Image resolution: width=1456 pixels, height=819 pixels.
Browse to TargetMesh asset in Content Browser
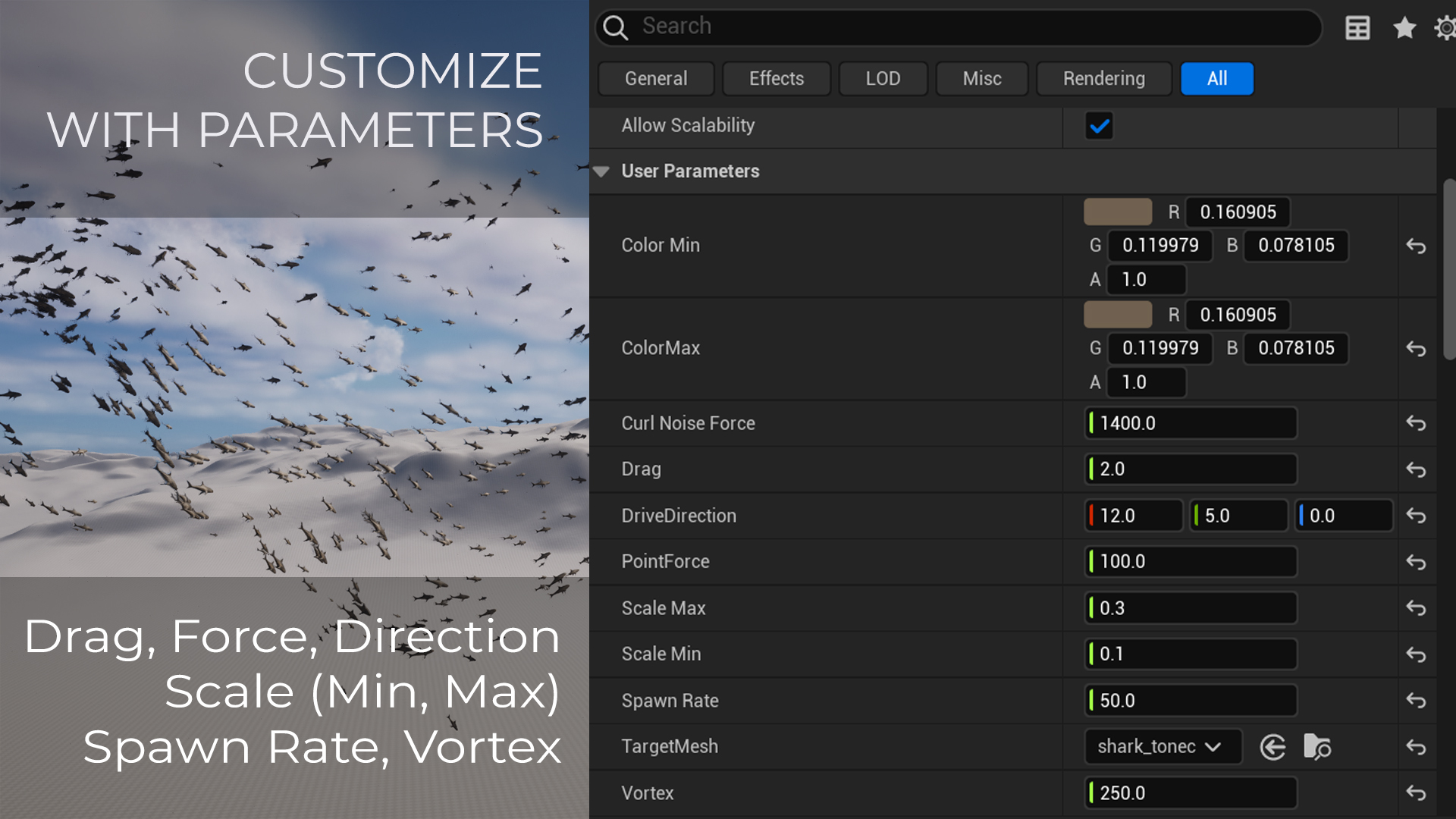tap(1317, 747)
